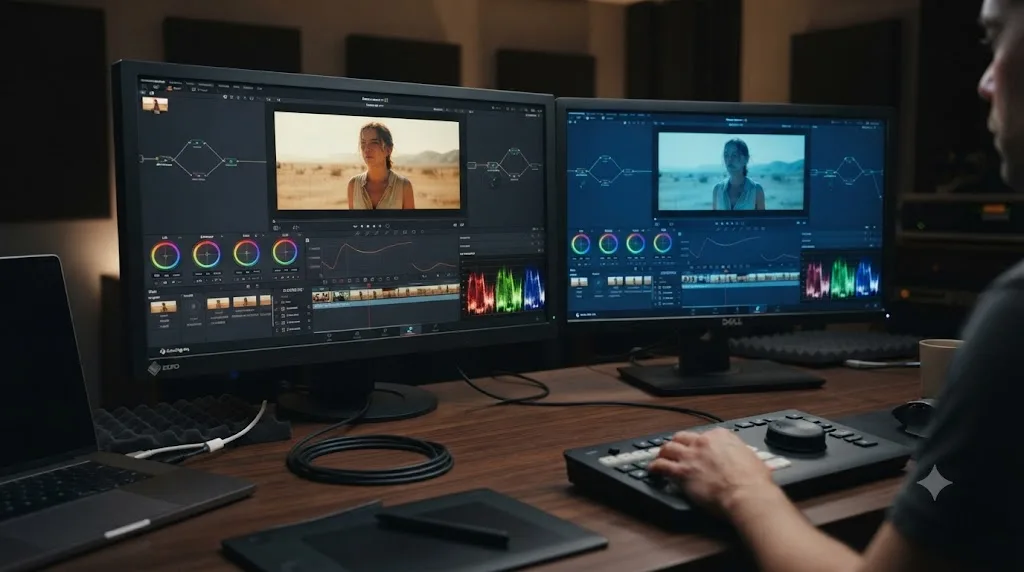Select rightmost color wheel on left monitor
Image resolution: width=1024 pixels, height=572 pixels.
[x=285, y=251]
